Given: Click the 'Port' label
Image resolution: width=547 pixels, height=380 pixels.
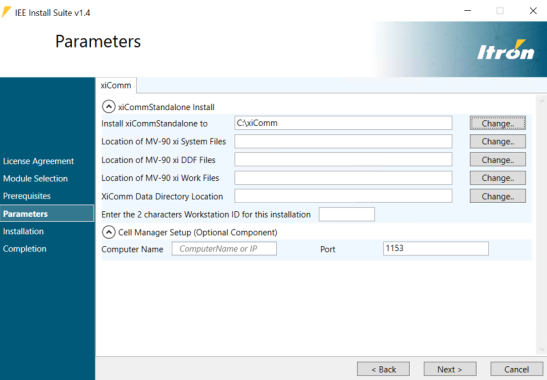Looking at the screenshot, I should 328,249.
